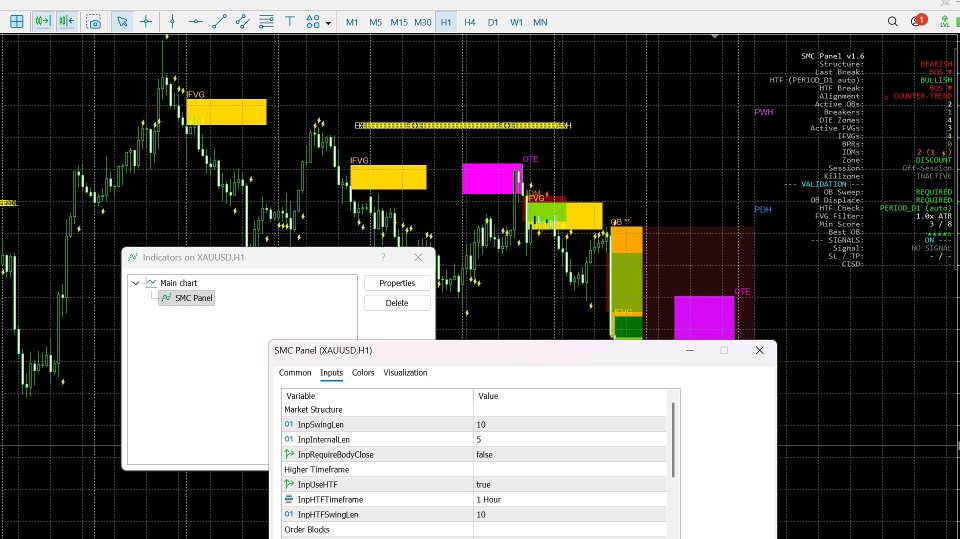Screen dimensions: 960x539
Task: Open the search magnifier icon
Action: click(893, 21)
